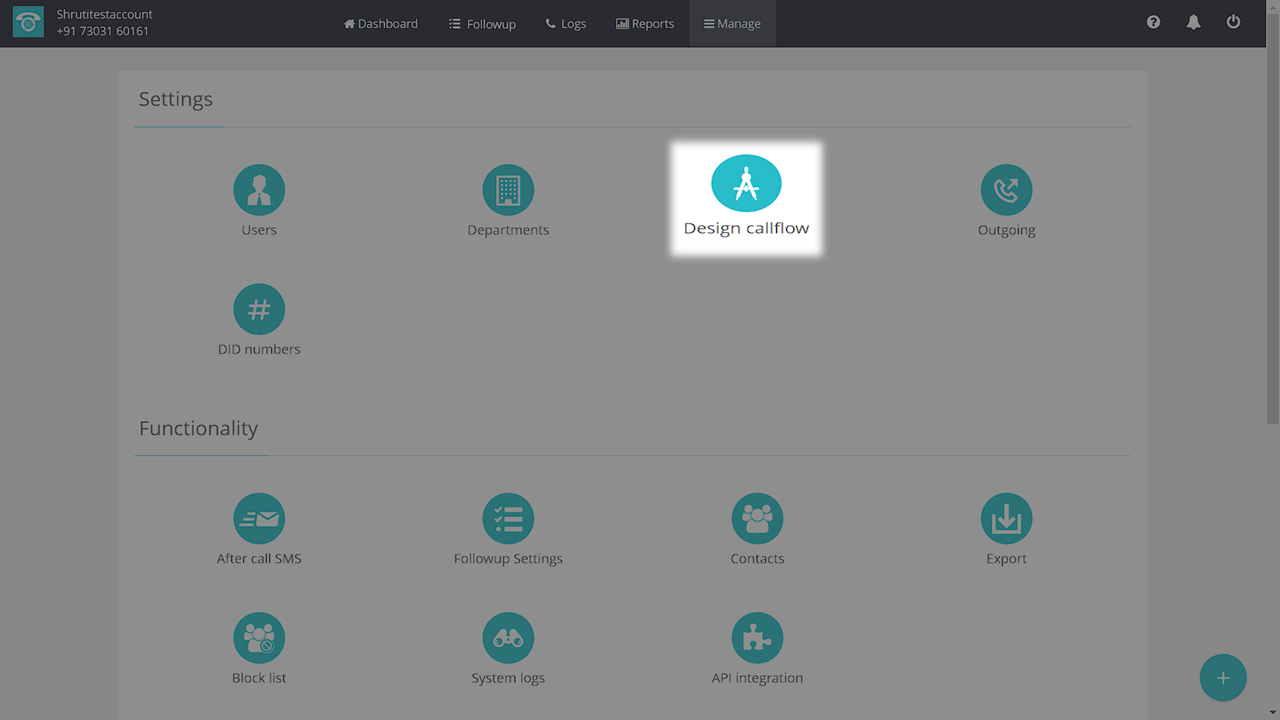
Task: Go to the Dashboard tab
Action: pos(381,24)
